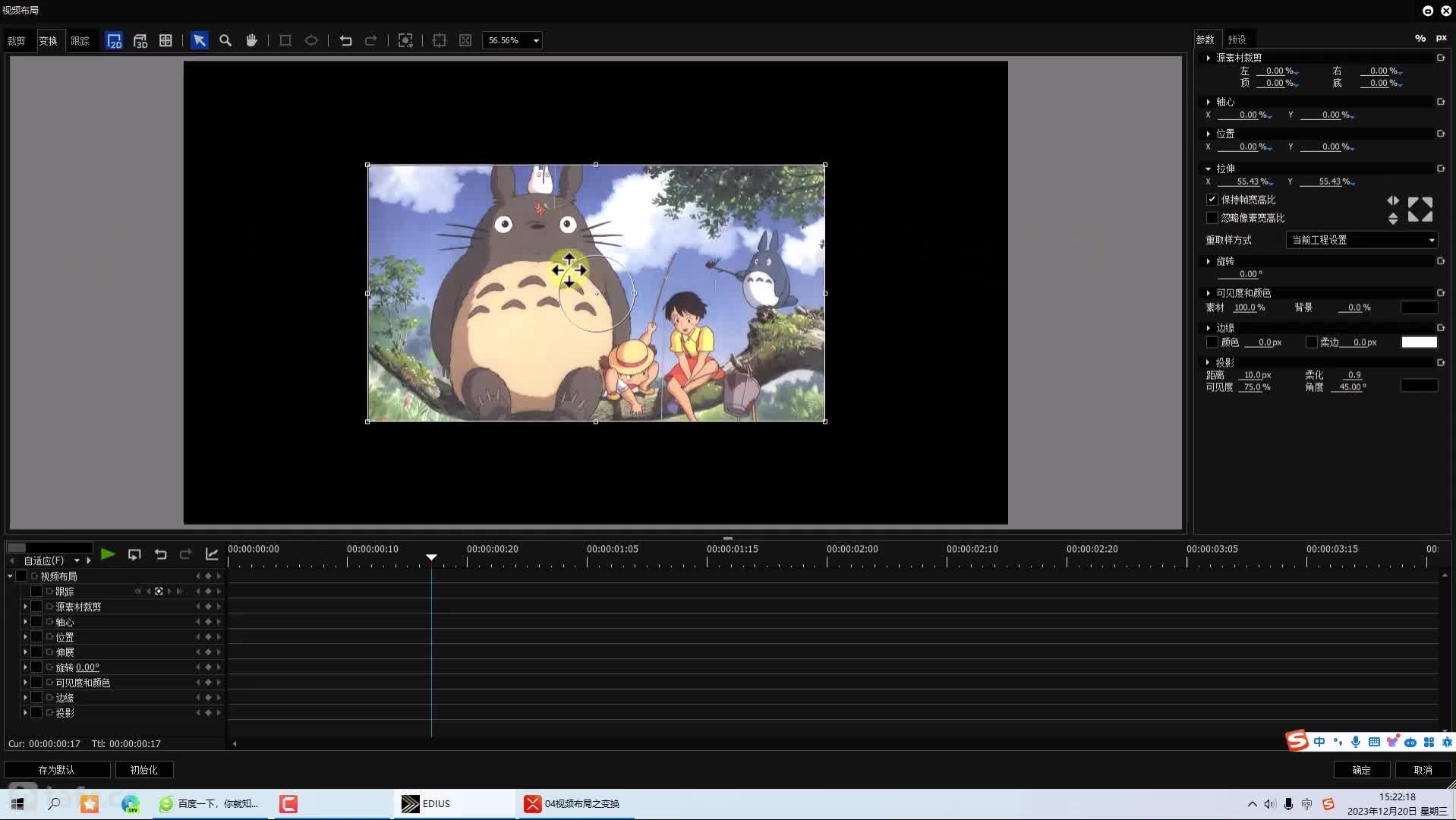Switch to percent units button
The width and height of the screenshot is (1456, 820).
(x=1420, y=38)
